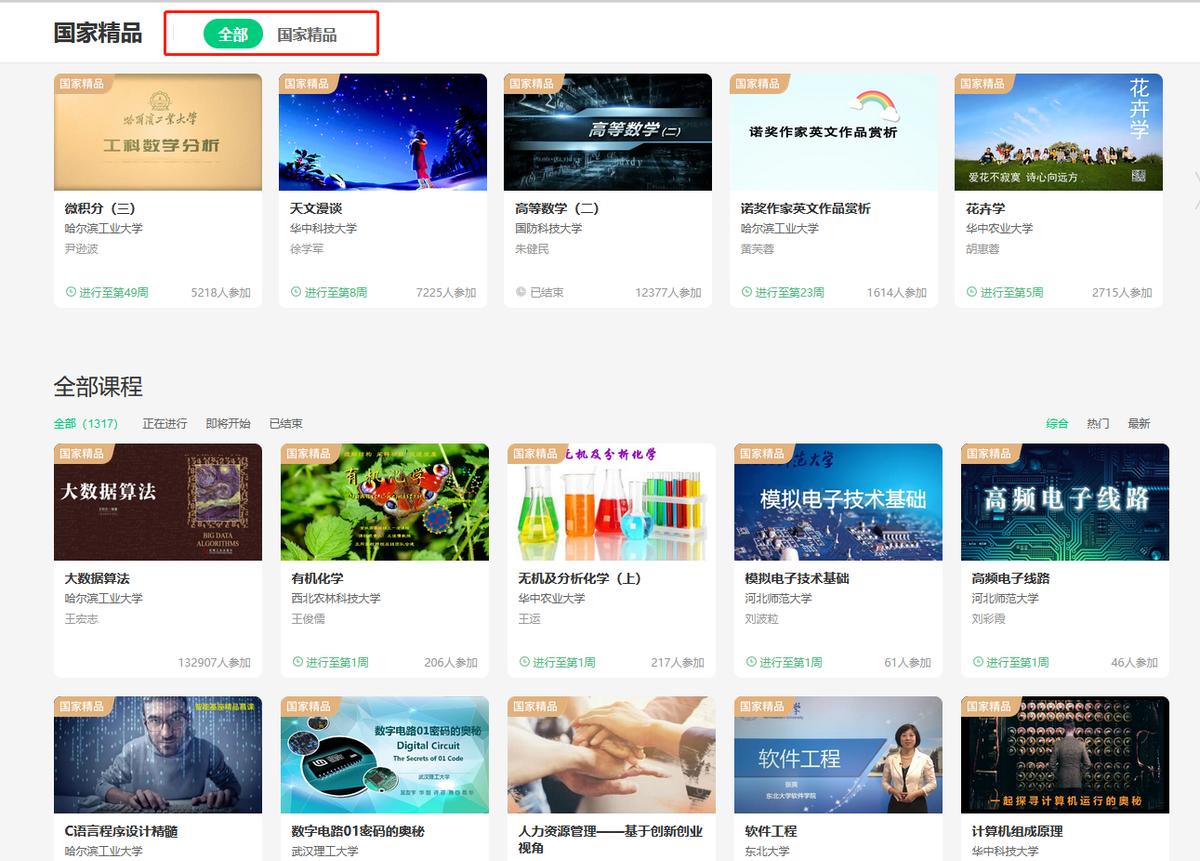
Task: Show only 已结束 courses
Action: click(x=288, y=423)
